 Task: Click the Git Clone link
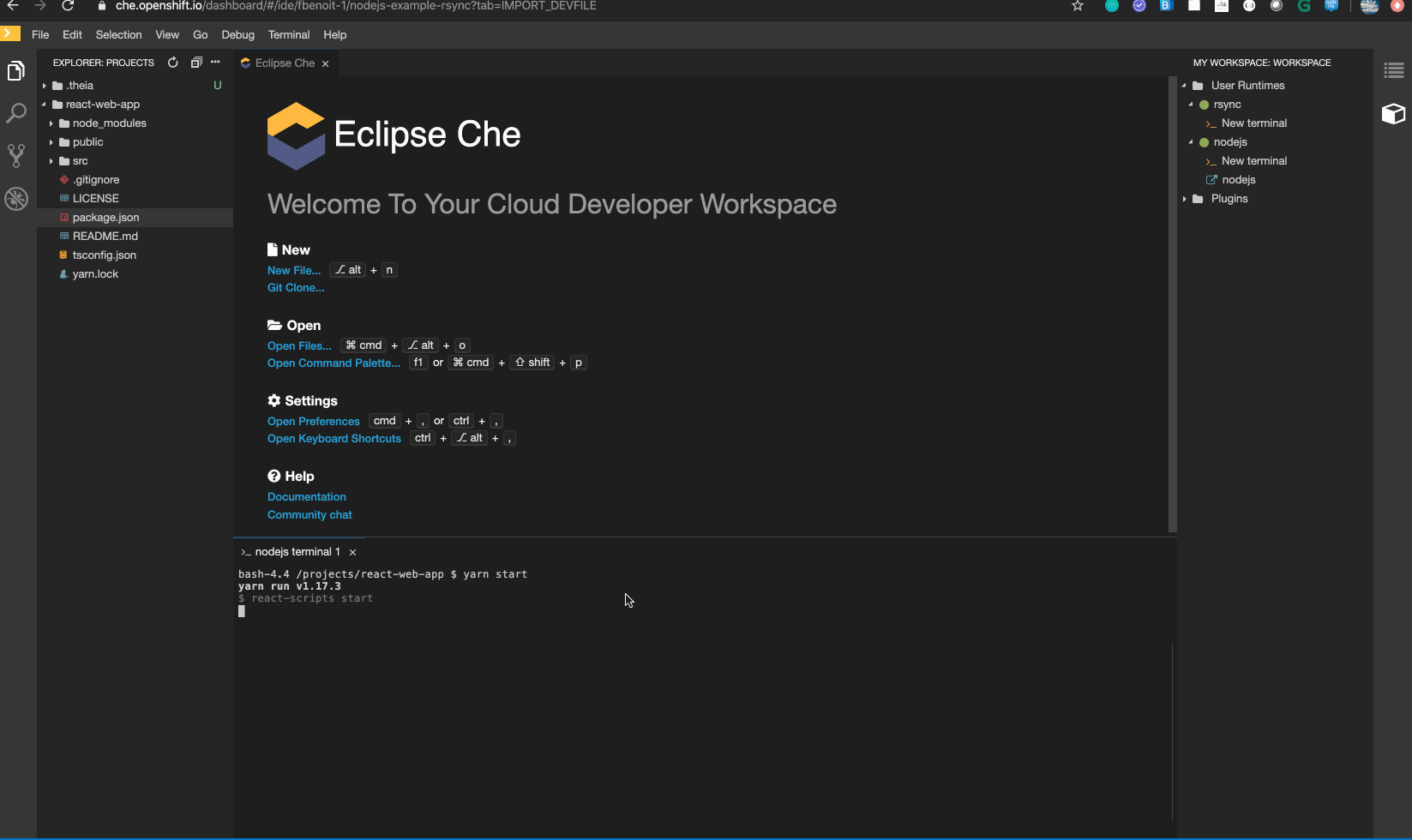point(296,287)
